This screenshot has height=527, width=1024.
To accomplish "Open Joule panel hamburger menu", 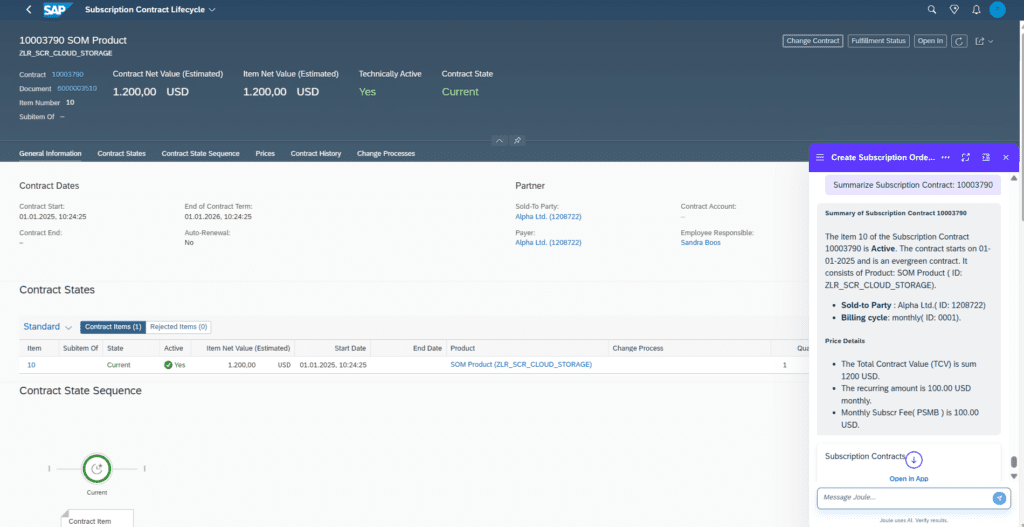I will (820, 157).
